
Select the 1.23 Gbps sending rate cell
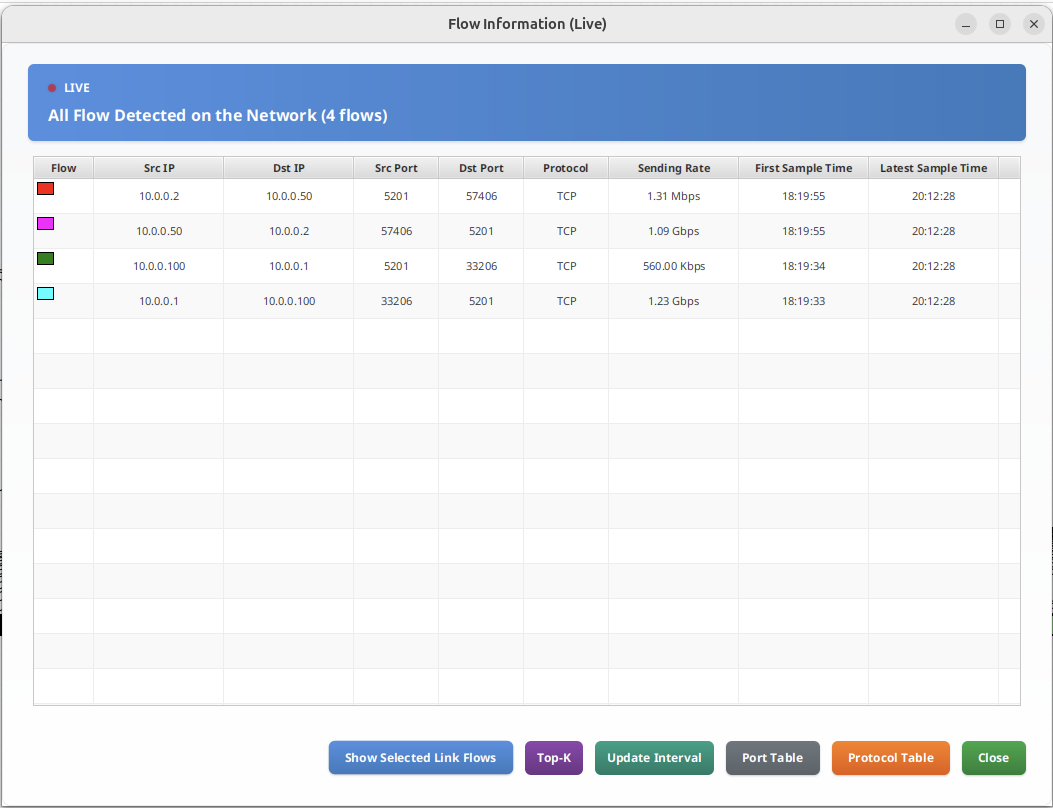pos(674,301)
